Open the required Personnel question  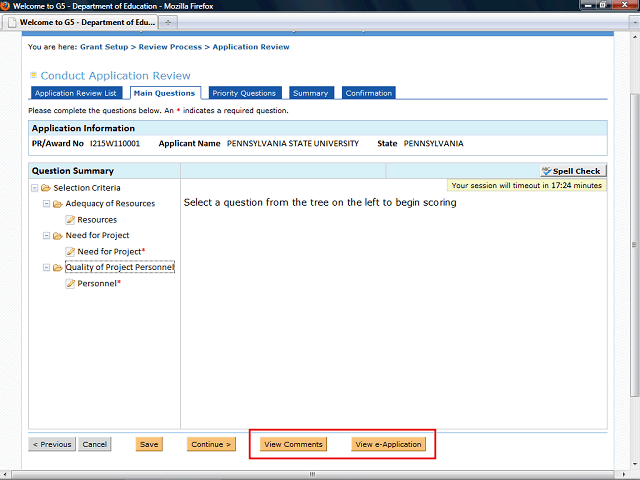tap(99, 284)
